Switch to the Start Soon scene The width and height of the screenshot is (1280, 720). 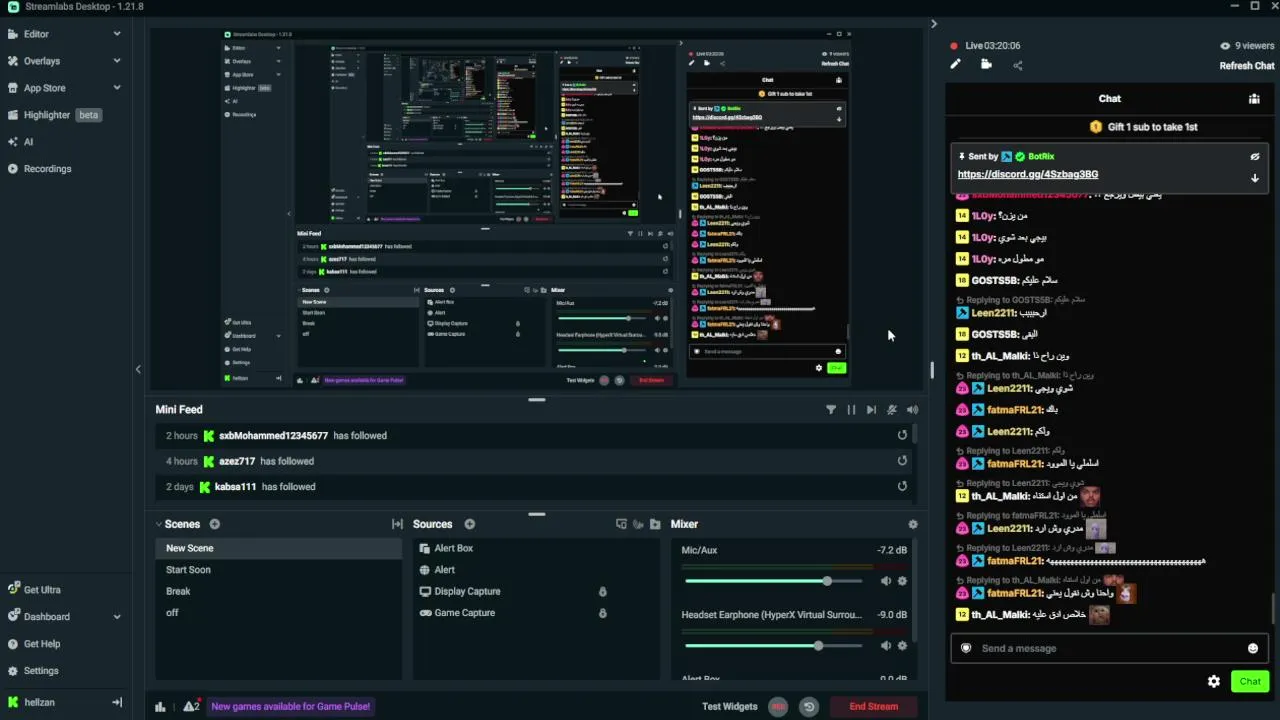[x=279, y=570]
